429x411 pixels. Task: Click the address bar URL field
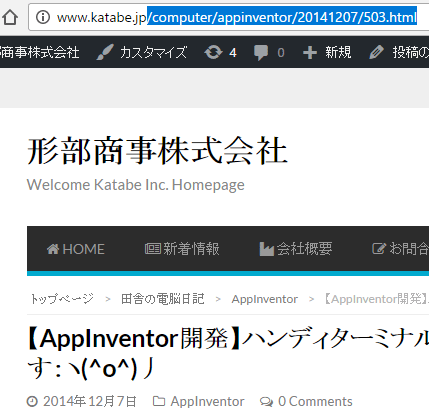229,17
